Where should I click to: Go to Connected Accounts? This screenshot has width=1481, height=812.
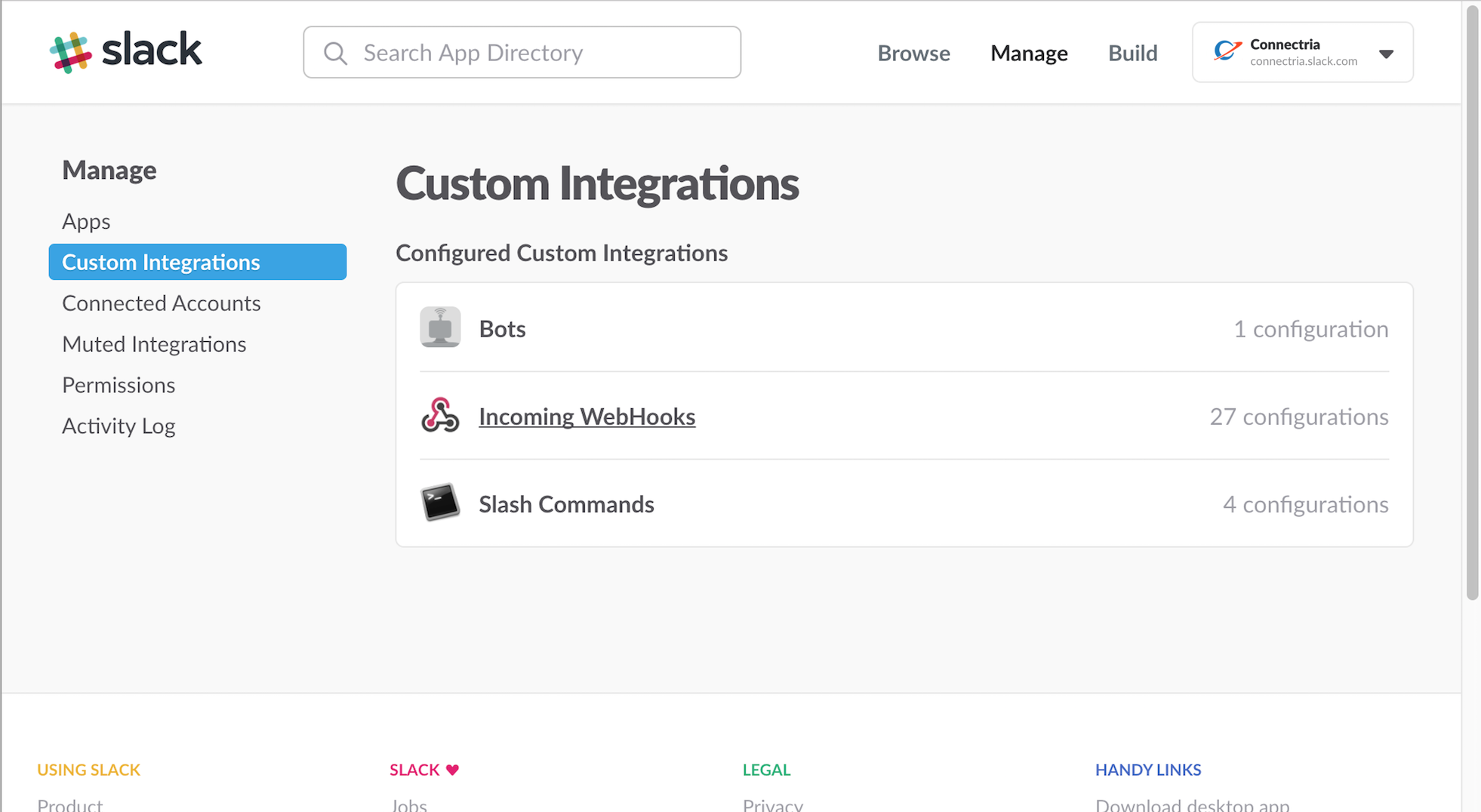162,303
